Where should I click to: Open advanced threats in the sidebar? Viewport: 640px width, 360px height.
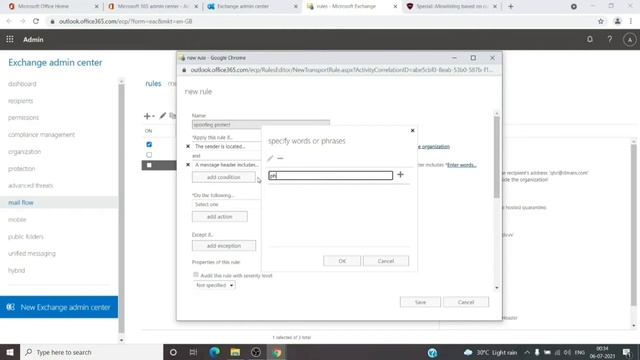point(30,186)
